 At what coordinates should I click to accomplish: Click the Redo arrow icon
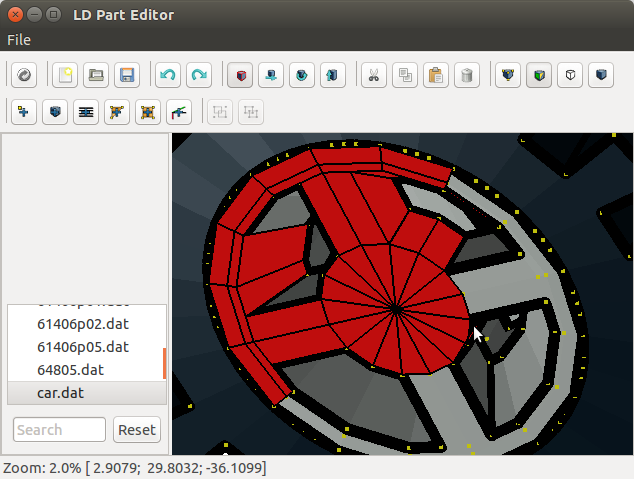pyautogui.click(x=199, y=75)
